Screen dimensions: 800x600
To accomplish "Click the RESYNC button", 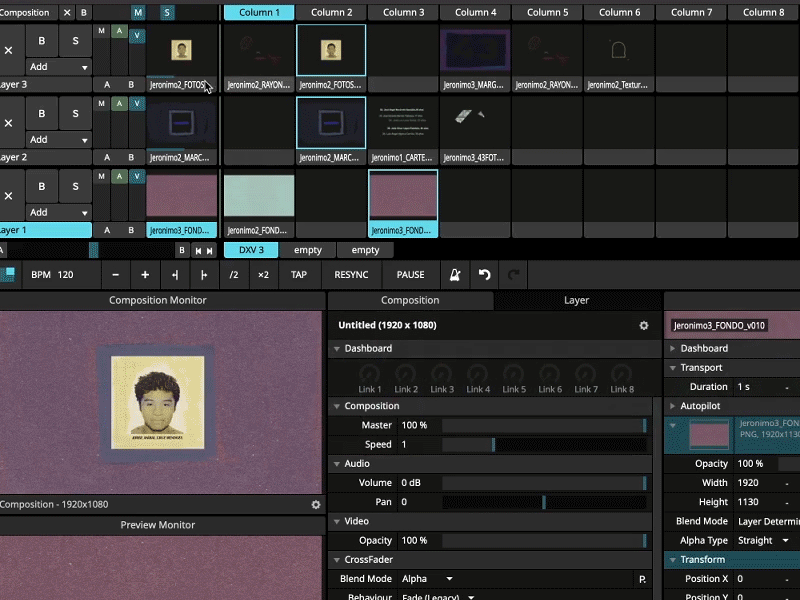I will (351, 275).
